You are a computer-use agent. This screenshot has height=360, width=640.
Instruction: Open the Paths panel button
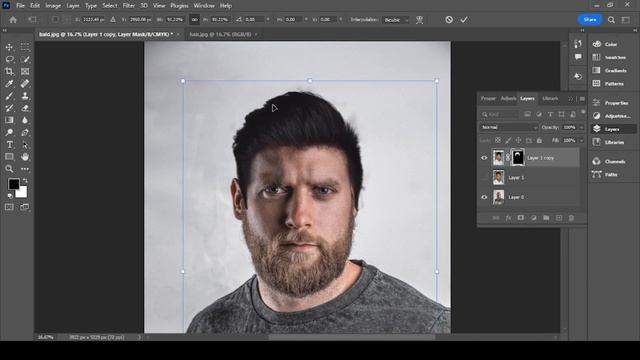[605, 175]
